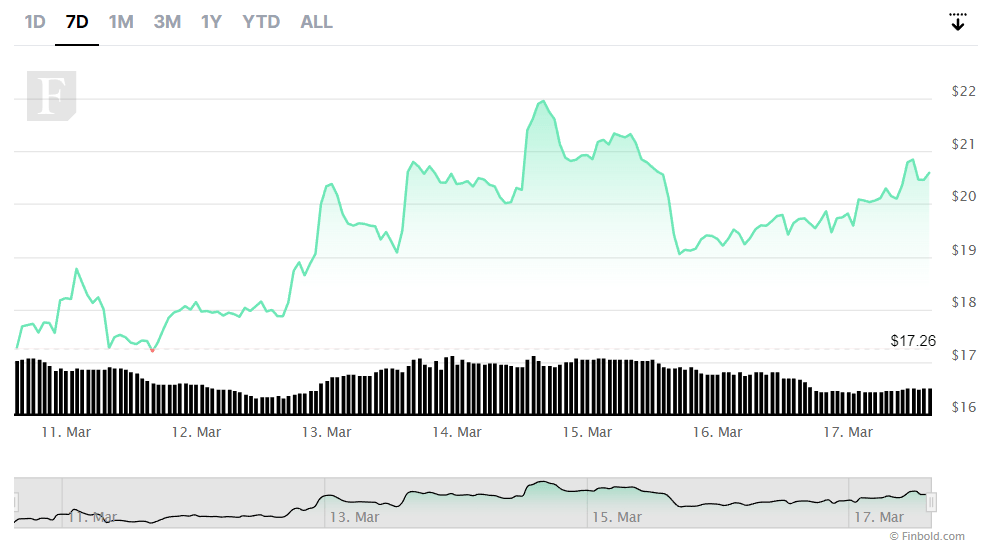
Task: Click the 13. Mar navigator label
Action: (354, 517)
